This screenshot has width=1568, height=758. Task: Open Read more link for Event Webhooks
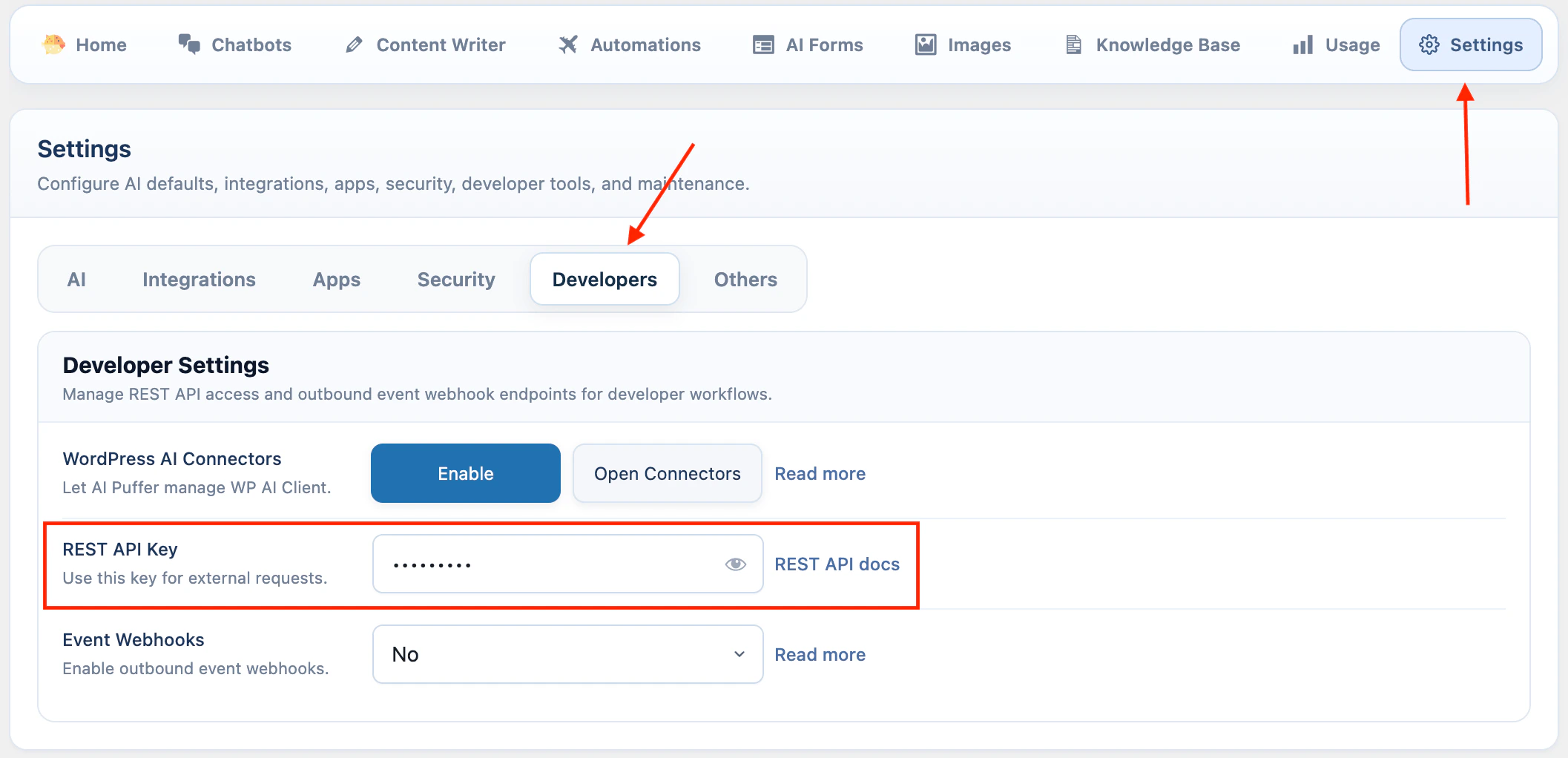click(820, 655)
